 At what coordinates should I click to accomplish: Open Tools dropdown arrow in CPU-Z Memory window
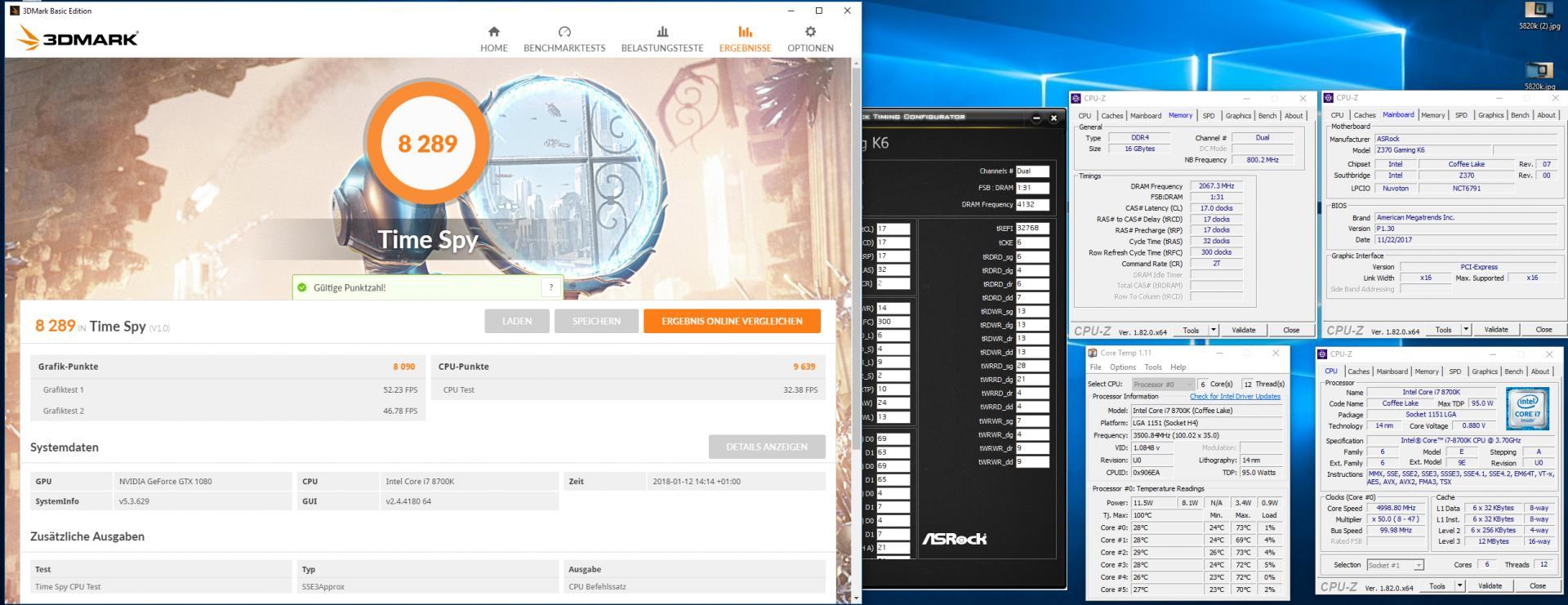(1214, 330)
